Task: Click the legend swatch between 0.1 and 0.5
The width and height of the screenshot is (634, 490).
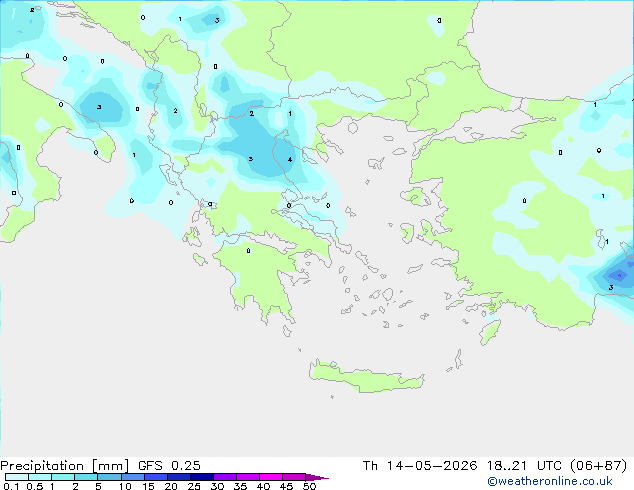Action: (x=17, y=477)
